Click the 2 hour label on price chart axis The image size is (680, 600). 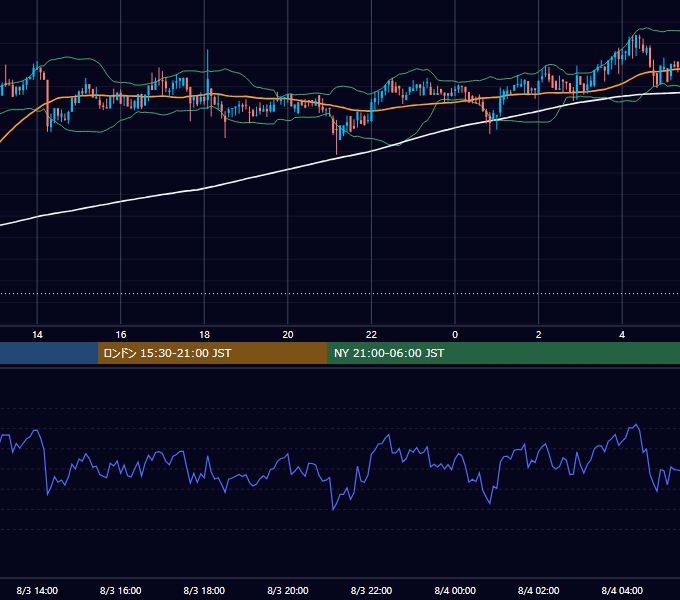coord(538,335)
